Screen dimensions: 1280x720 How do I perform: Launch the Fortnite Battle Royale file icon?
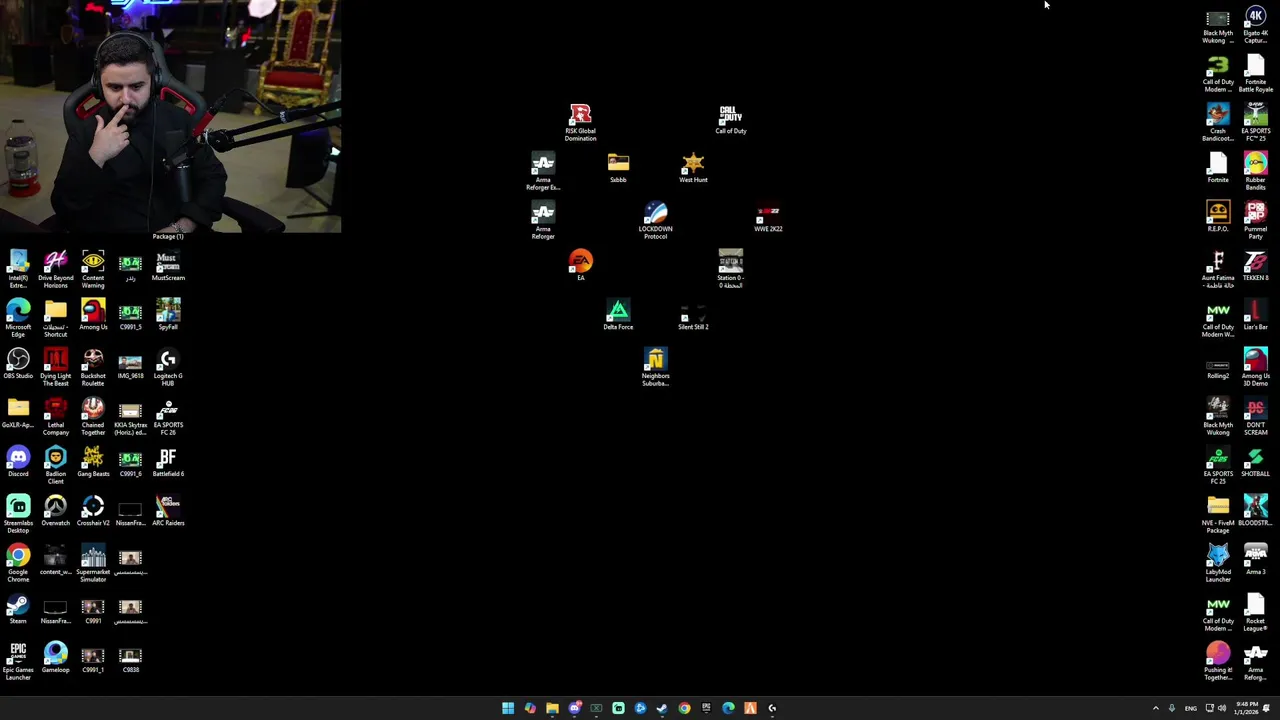click(1256, 74)
